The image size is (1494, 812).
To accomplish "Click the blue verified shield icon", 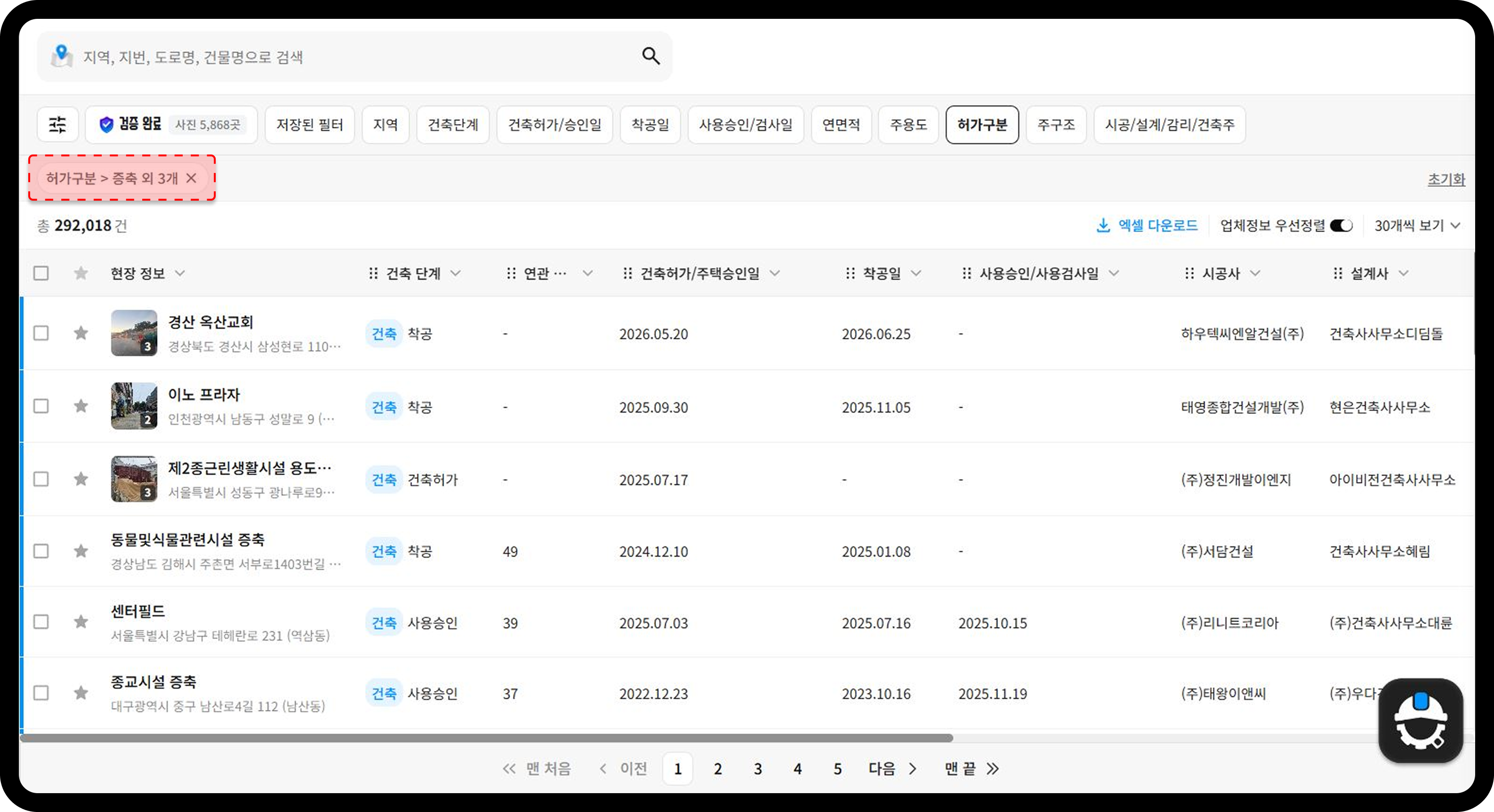I will [106, 124].
